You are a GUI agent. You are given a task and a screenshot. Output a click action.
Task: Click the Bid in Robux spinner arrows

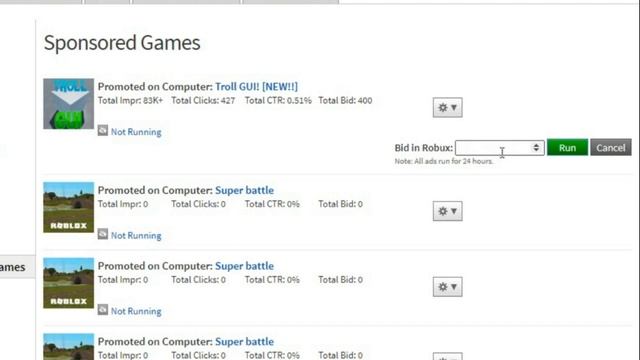coord(536,147)
